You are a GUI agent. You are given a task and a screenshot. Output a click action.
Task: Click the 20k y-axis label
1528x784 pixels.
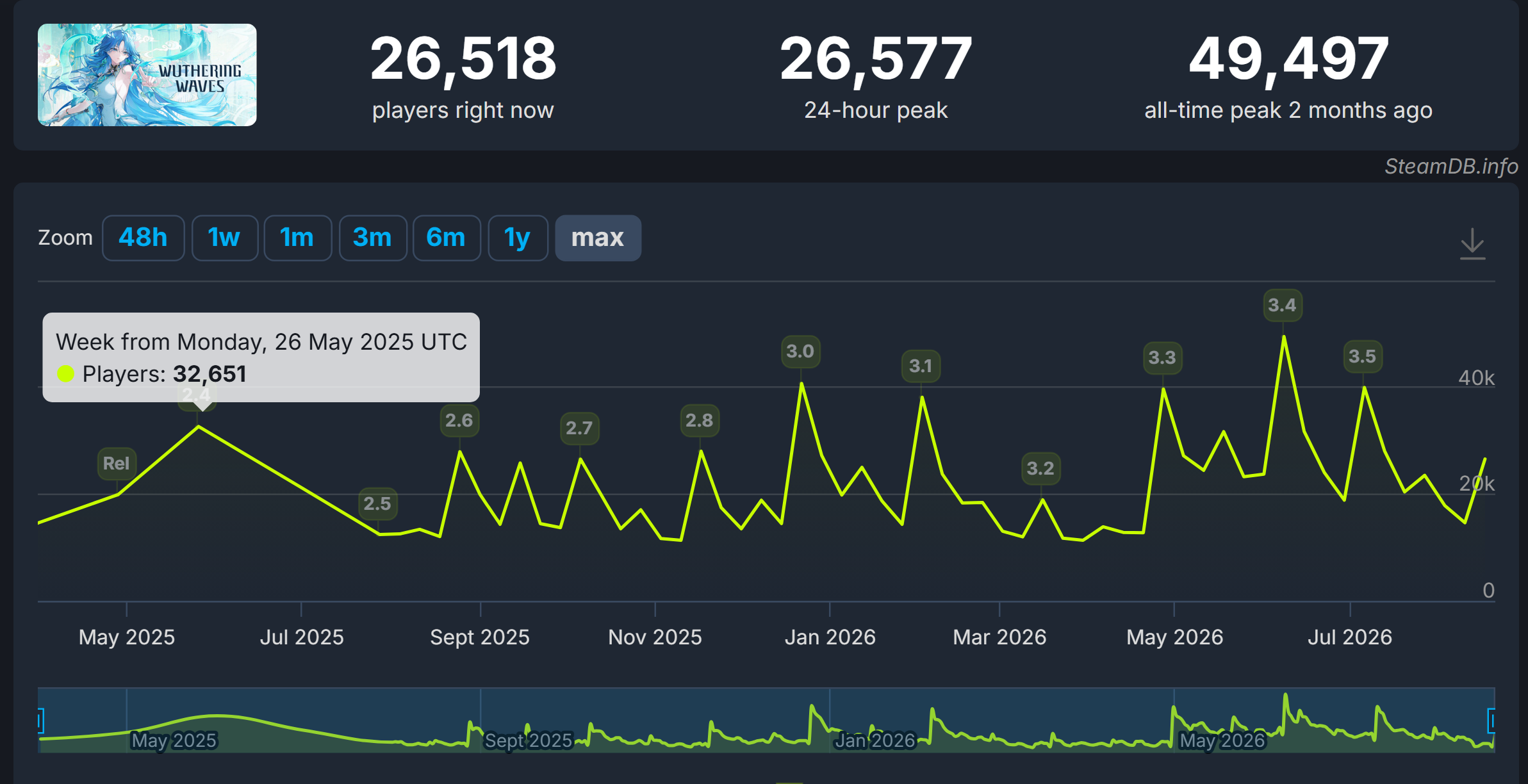(1476, 484)
